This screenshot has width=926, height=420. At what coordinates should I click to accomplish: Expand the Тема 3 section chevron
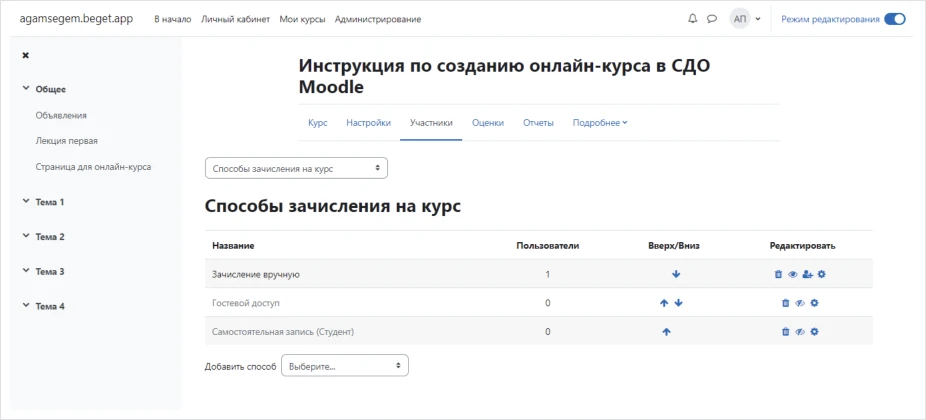point(25,271)
